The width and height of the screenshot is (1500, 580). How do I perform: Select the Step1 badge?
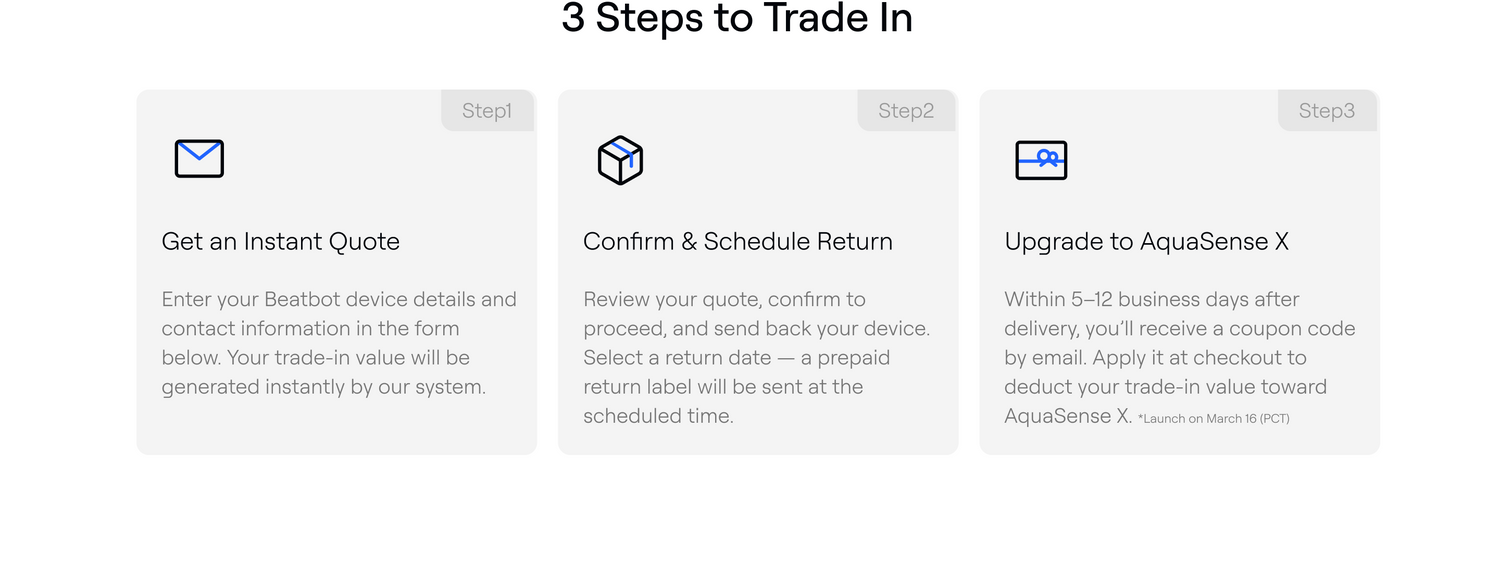pyautogui.click(x=487, y=111)
